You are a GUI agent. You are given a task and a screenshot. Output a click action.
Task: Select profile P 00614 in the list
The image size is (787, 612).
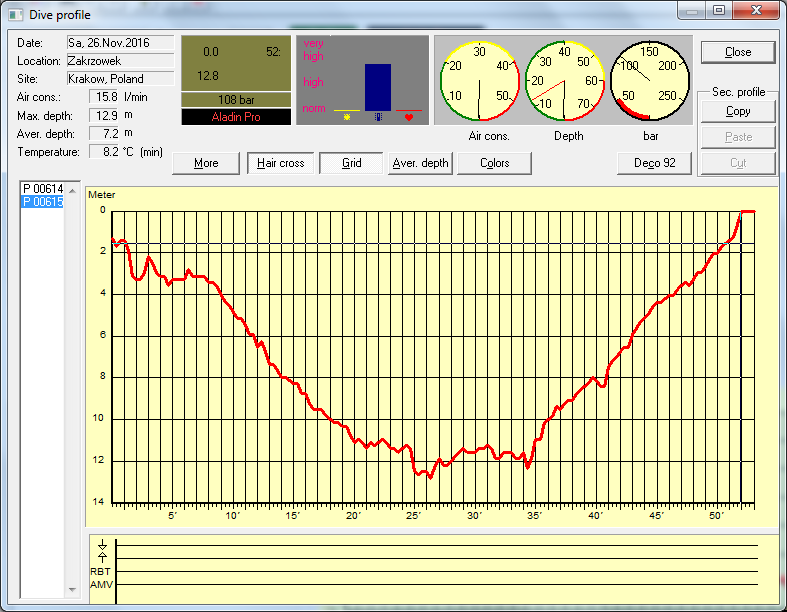pos(43,189)
